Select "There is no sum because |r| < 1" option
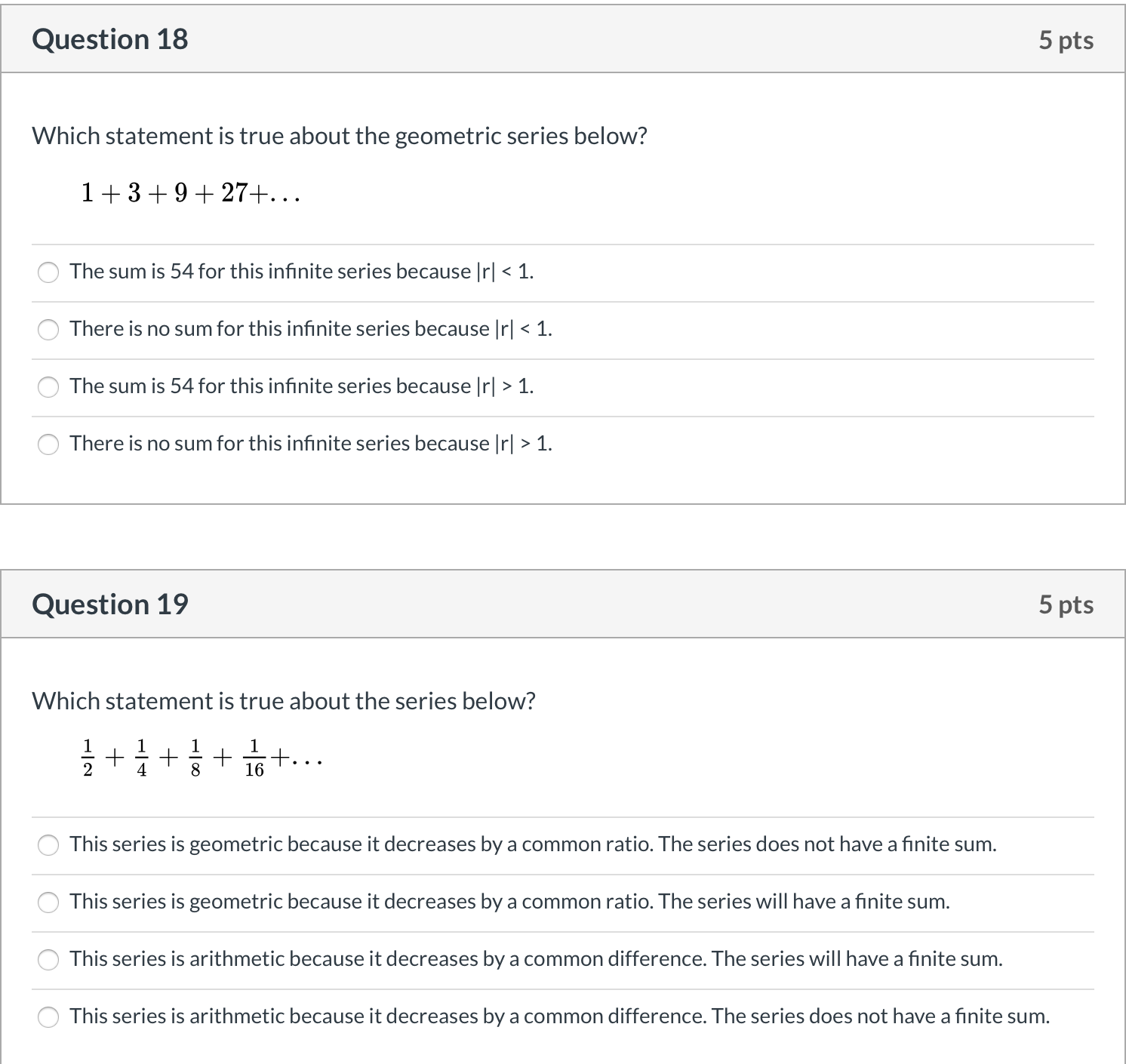This screenshot has height=1064, width=1126. pyautogui.click(x=48, y=330)
